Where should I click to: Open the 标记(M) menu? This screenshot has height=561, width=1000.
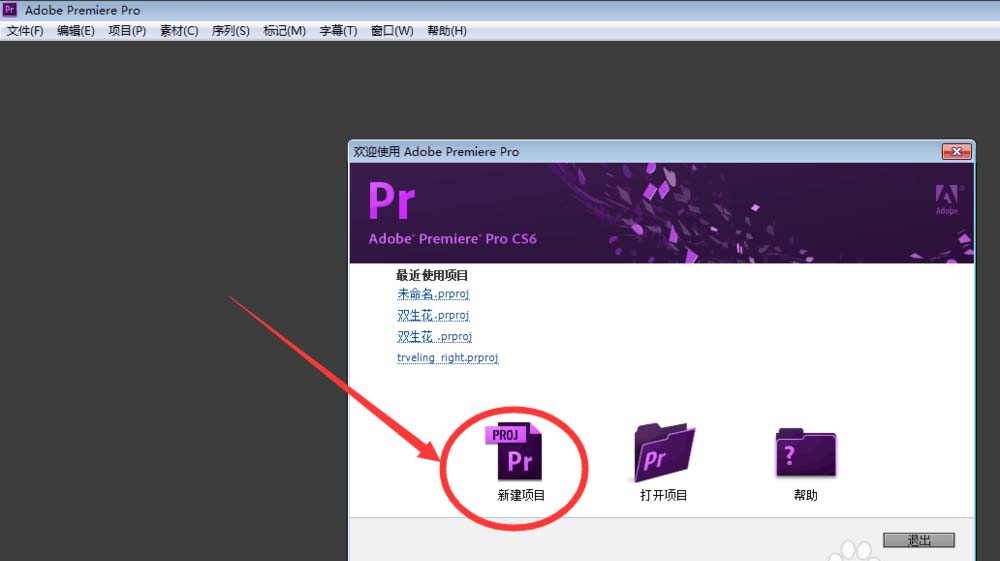click(x=284, y=31)
